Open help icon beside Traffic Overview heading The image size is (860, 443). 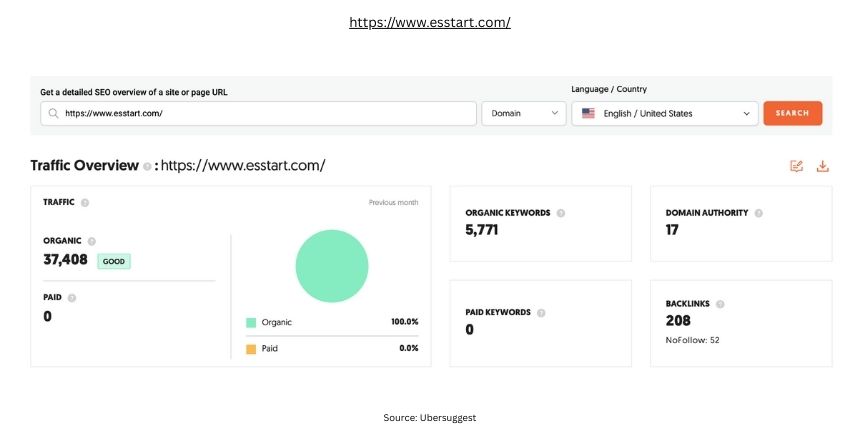point(147,166)
